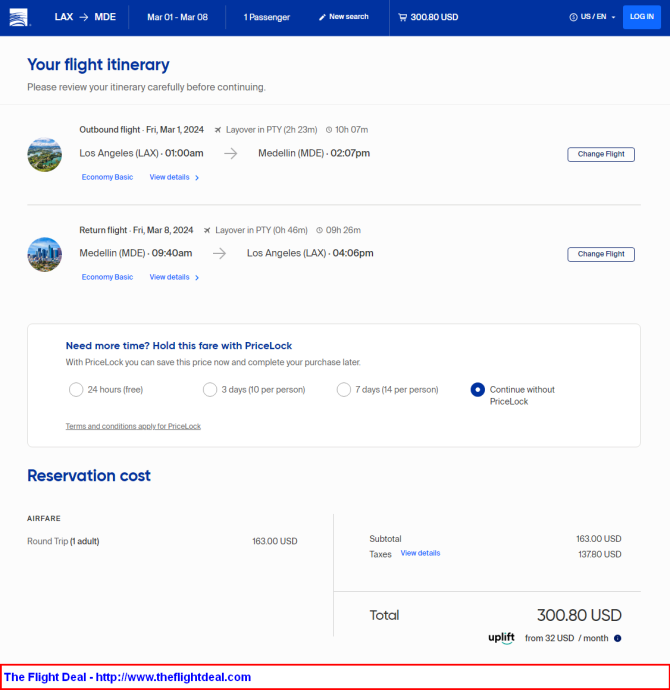
Task: Click 'Need more time? Hold this fare with PriceLock' heading
Action: tap(179, 346)
